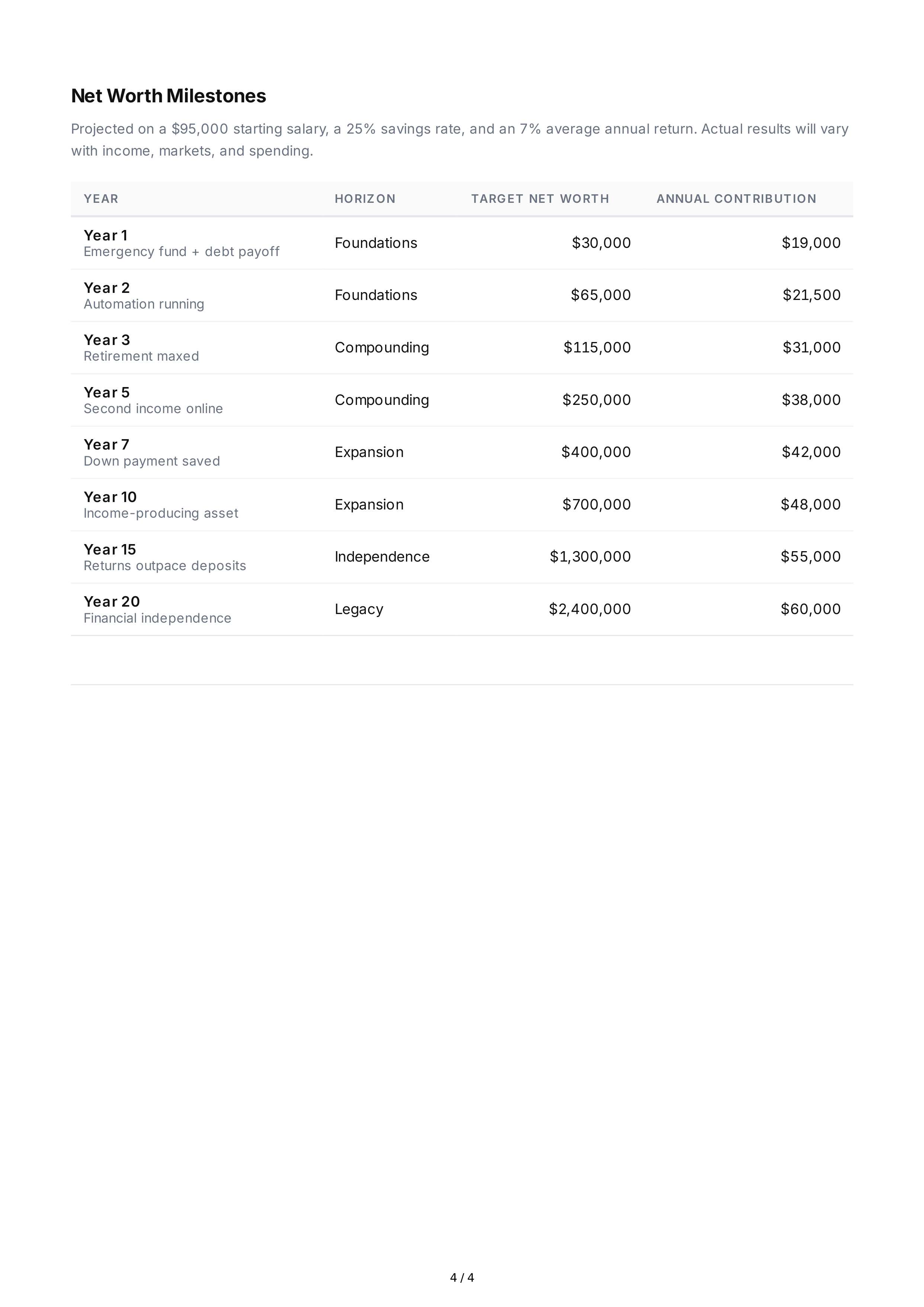Select the $65,000 value

coord(601,295)
